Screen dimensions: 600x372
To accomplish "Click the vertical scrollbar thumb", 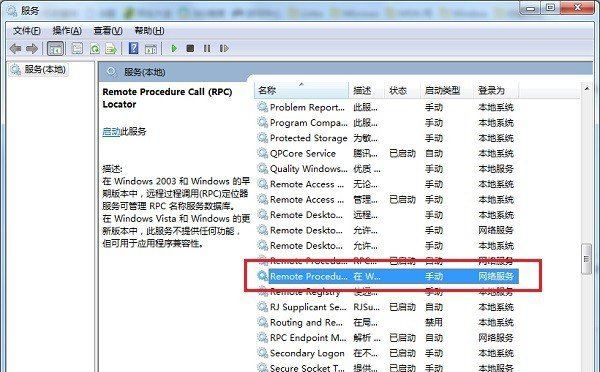I will click(x=586, y=259).
